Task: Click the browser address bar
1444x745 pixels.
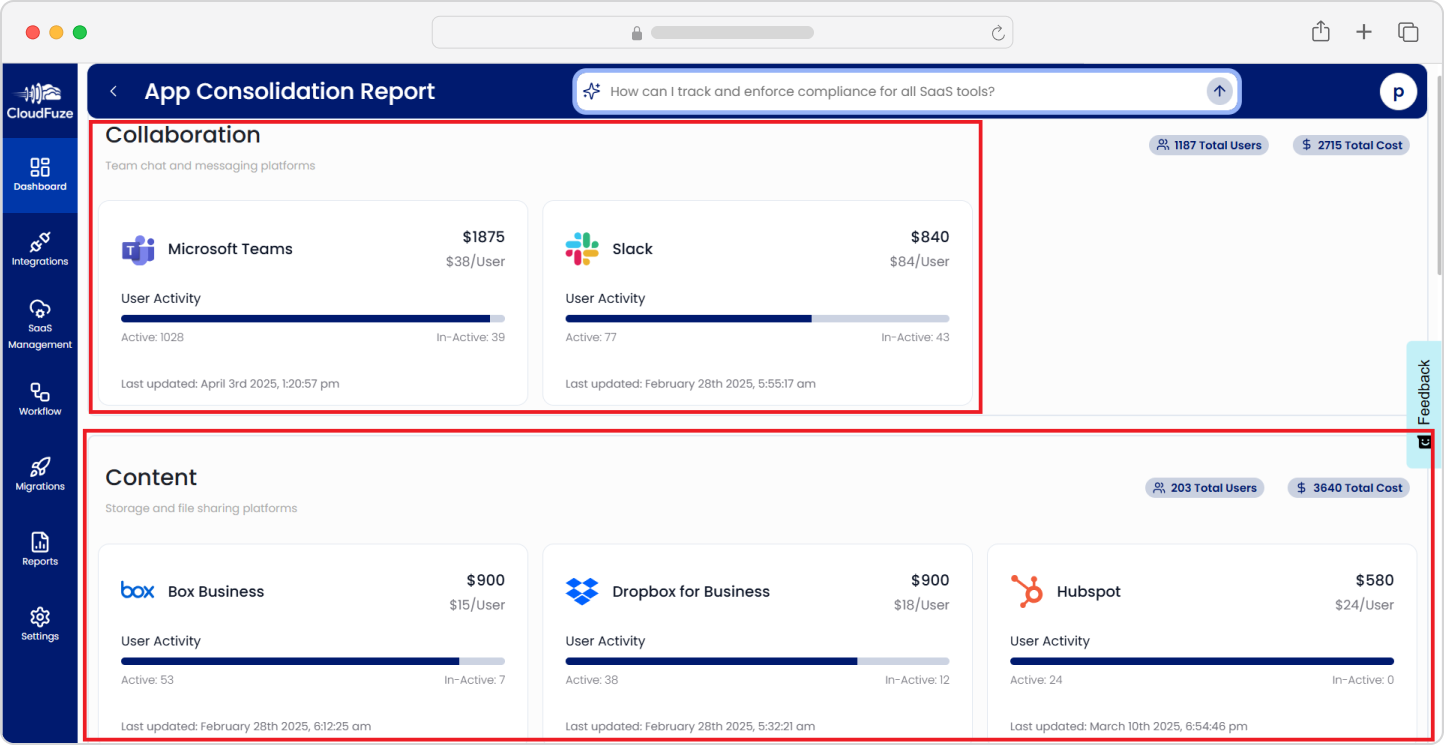Action: point(722,33)
